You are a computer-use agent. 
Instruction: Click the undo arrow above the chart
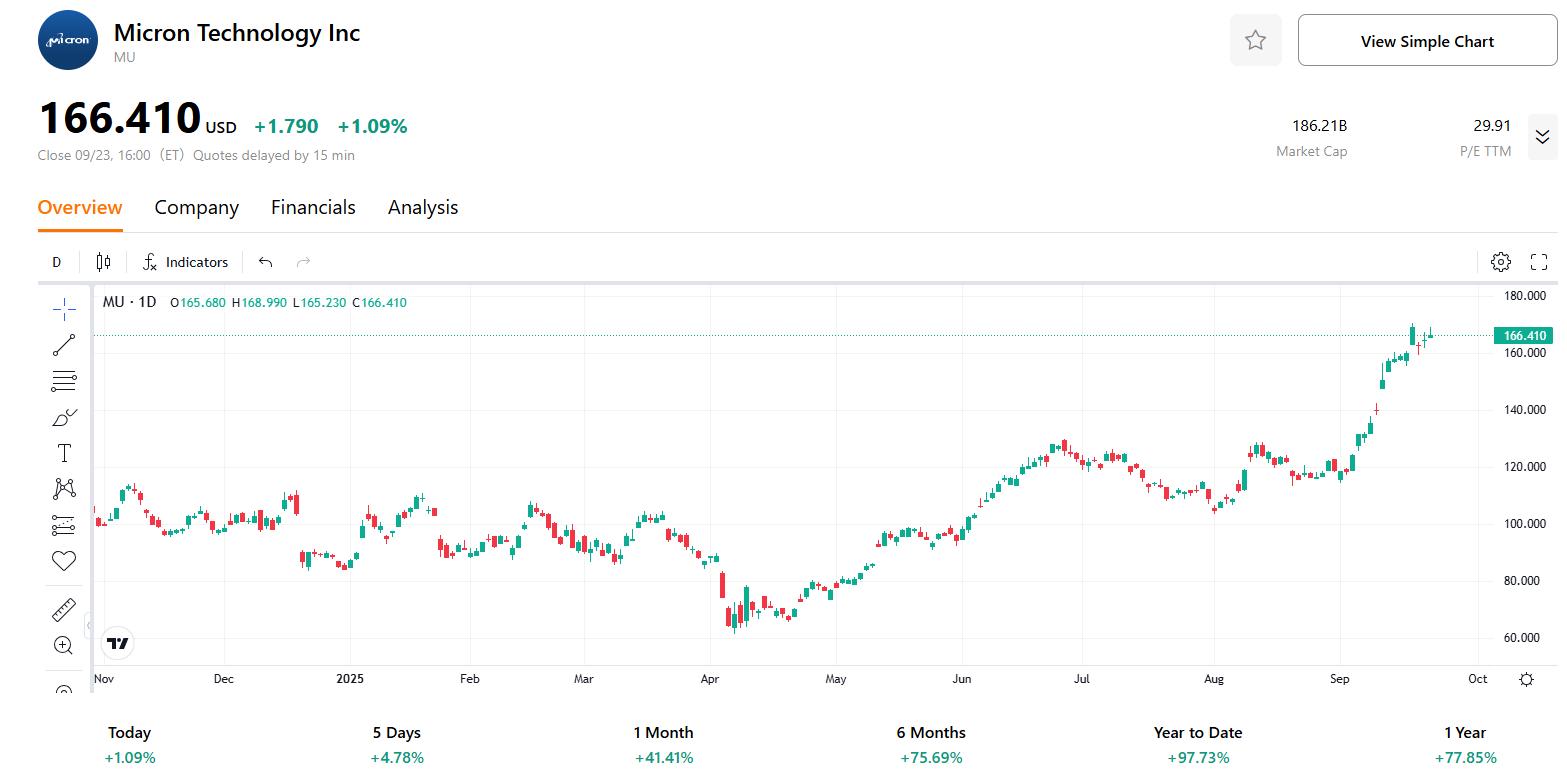264,261
